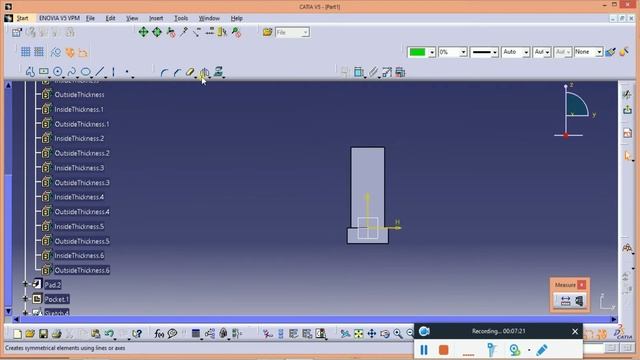This screenshot has height=360, width=640.
Task: Activate the Corner tool
Action: tap(164, 73)
